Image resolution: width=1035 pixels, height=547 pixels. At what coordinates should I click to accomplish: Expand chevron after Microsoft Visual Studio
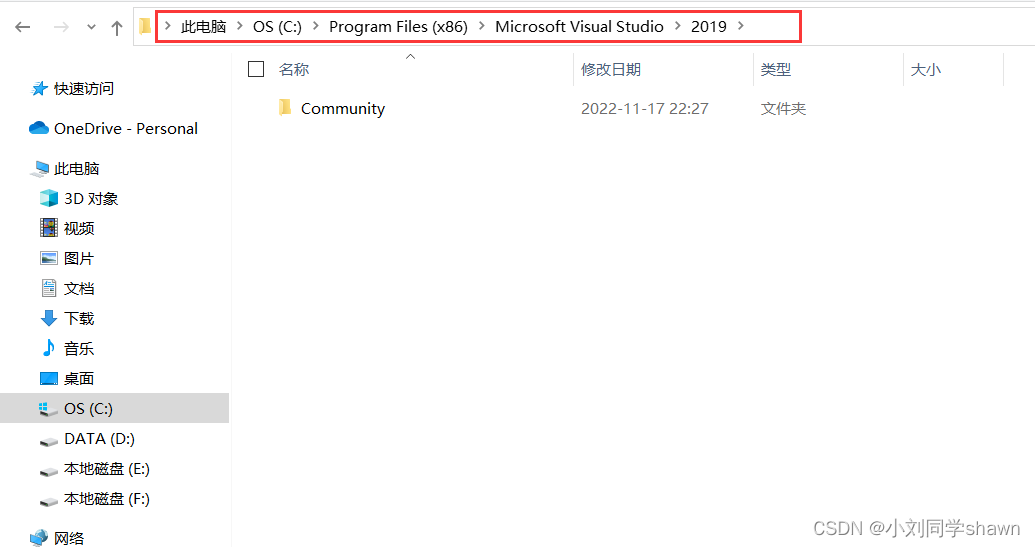677,26
